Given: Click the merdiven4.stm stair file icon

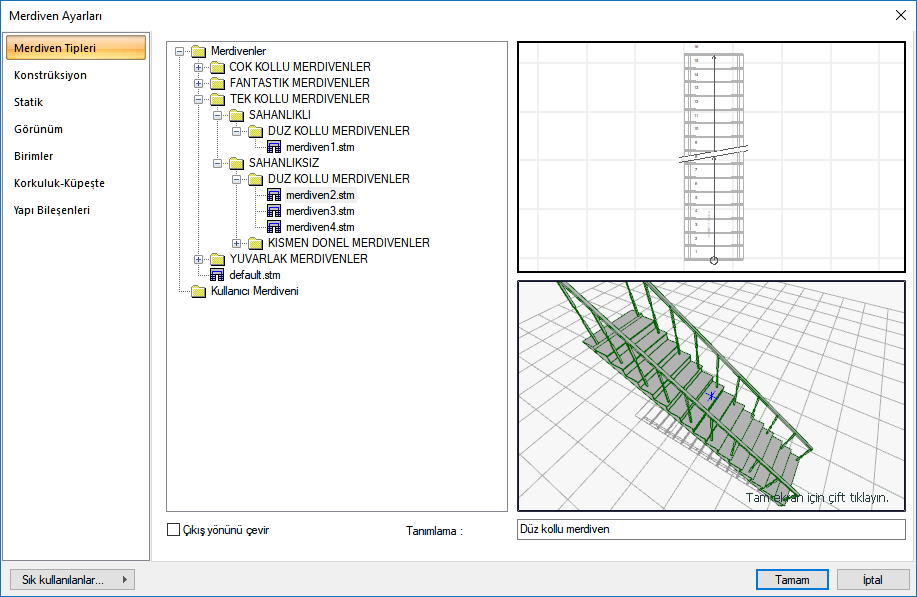Looking at the screenshot, I should click(274, 227).
